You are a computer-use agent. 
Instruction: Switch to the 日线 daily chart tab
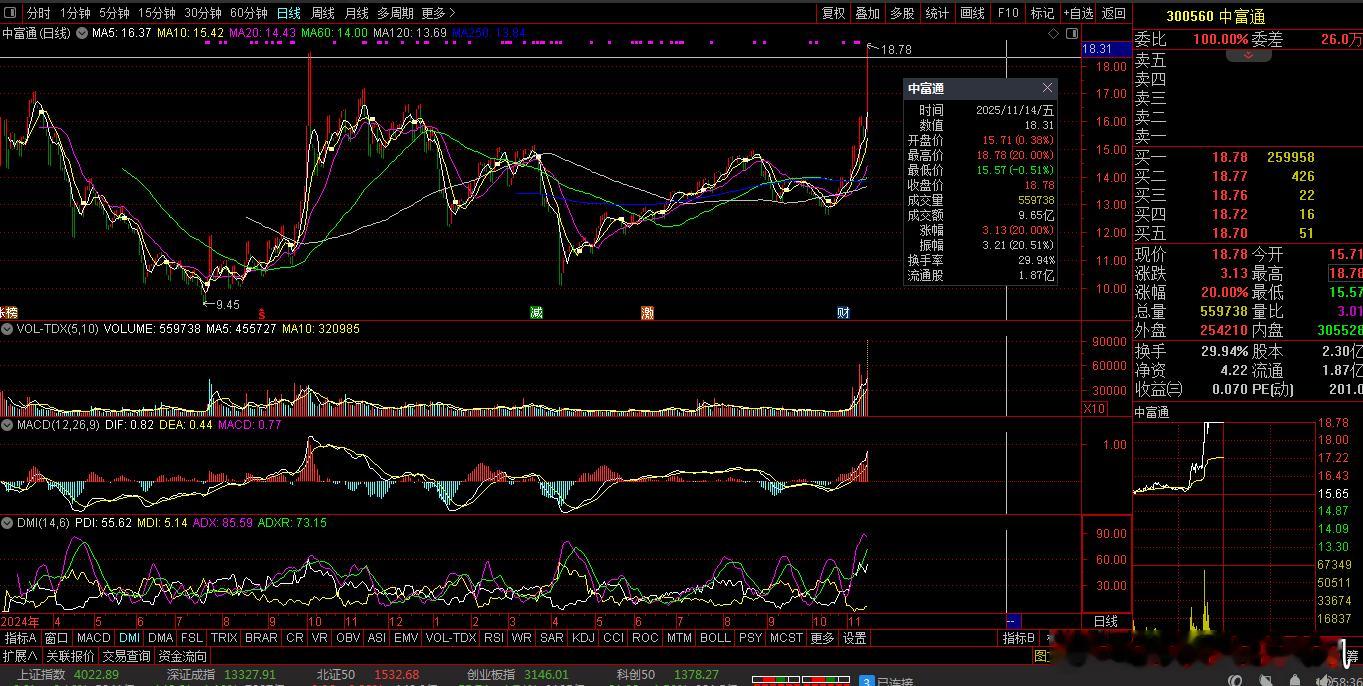tap(288, 13)
